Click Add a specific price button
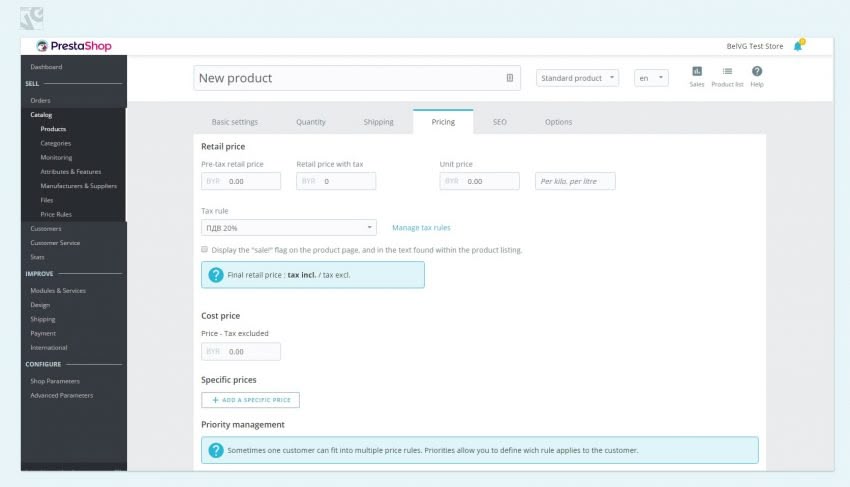This screenshot has height=487, width=850. [250, 400]
